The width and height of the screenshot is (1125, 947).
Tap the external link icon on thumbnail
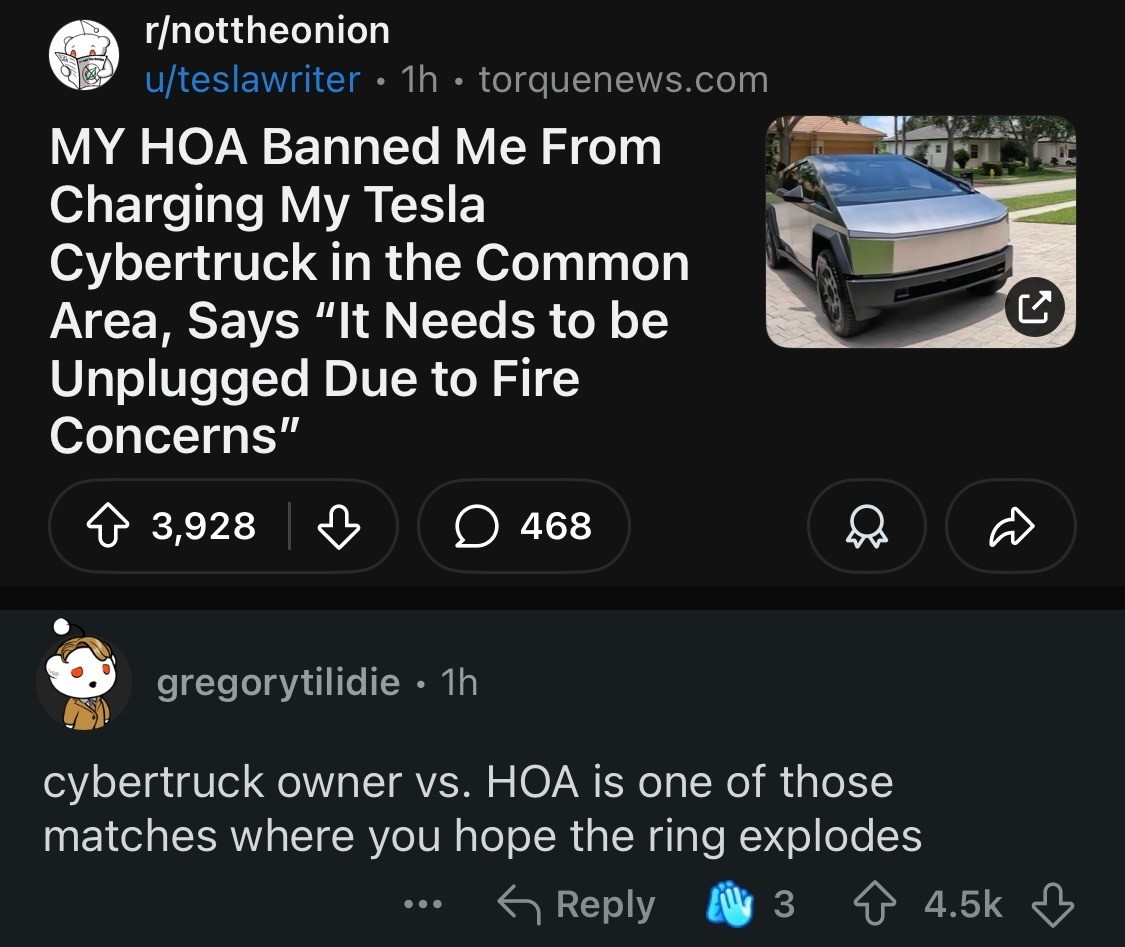[1034, 307]
